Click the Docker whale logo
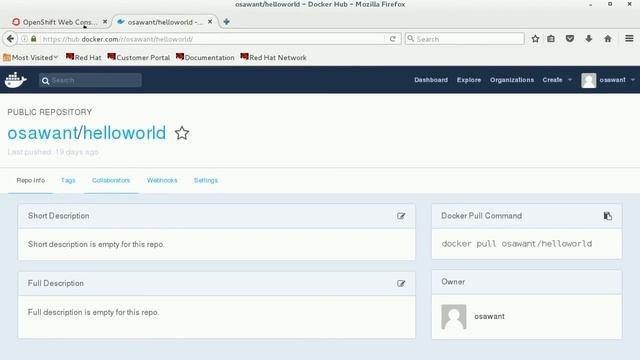Viewport: 640px width, 360px height. pyautogui.click(x=16, y=80)
